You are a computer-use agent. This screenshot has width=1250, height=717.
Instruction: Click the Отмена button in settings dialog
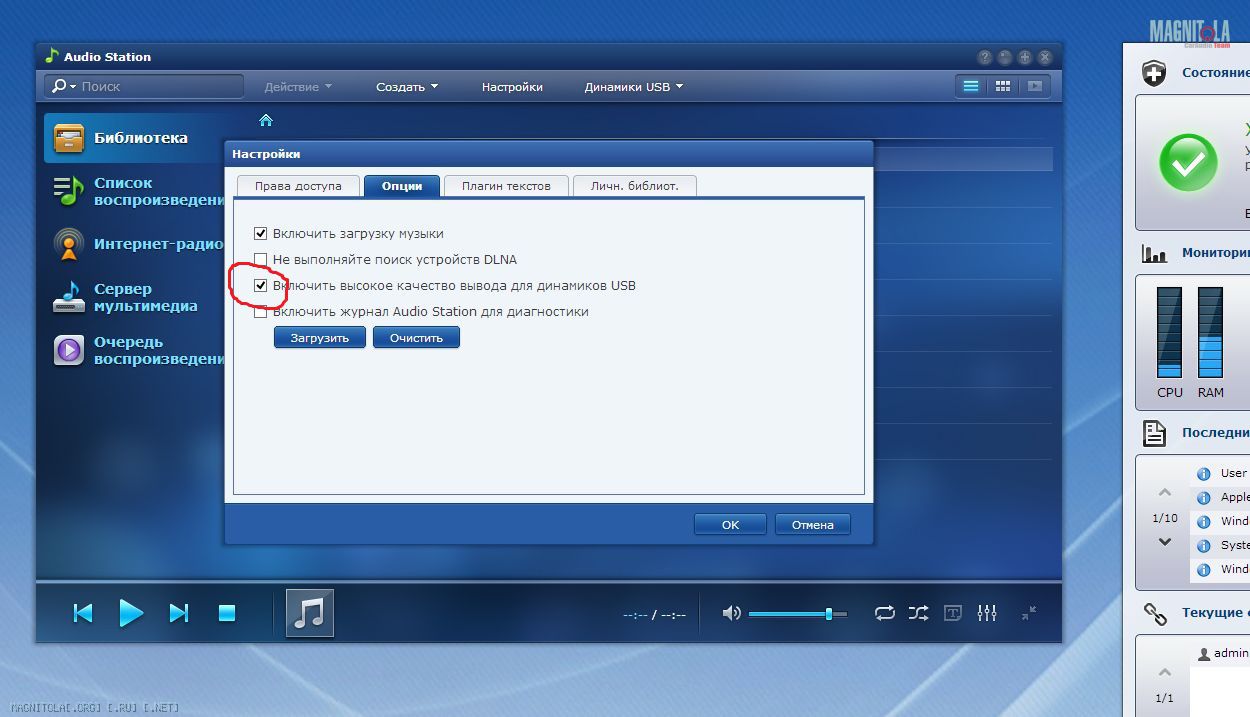click(812, 524)
